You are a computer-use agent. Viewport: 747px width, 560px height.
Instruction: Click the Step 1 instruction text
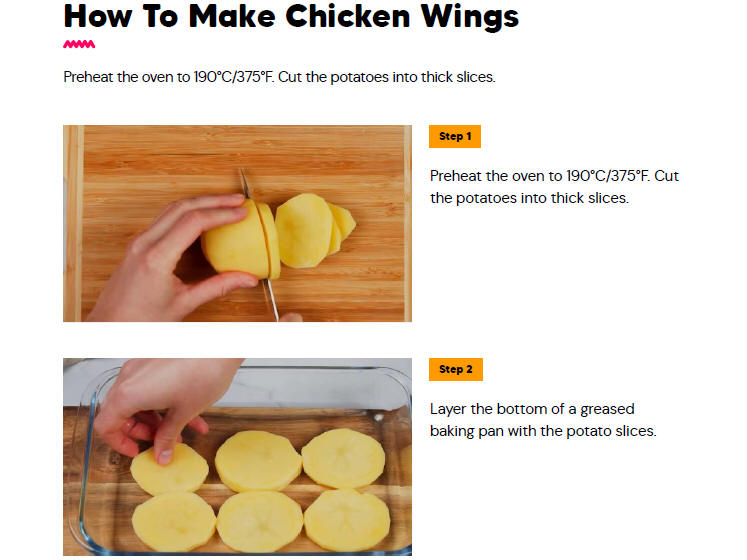(x=554, y=187)
